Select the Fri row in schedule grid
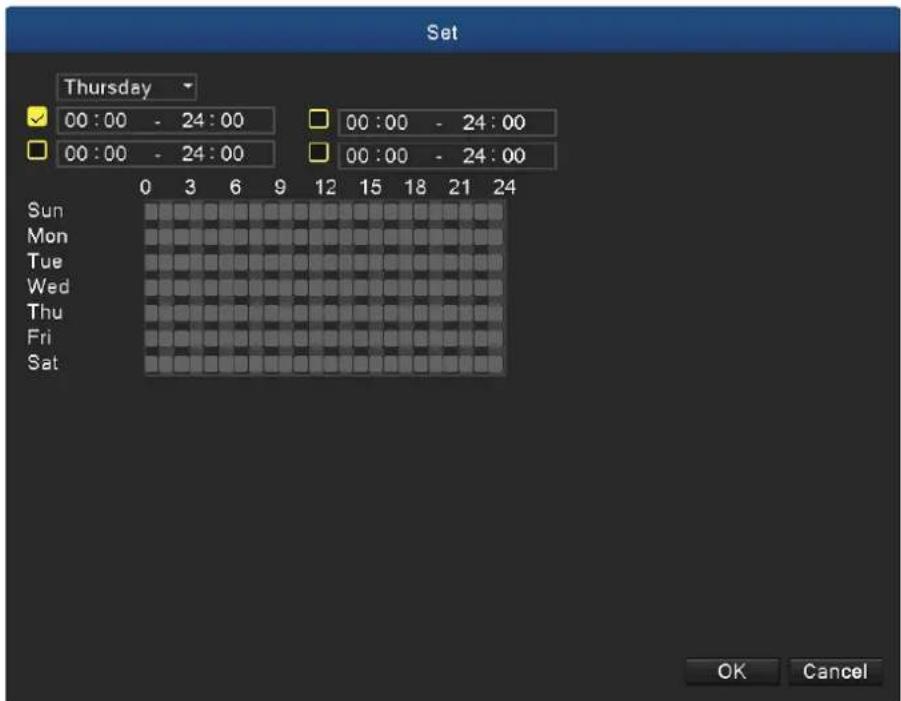Screen dimensions: 901x701 [x=324, y=338]
